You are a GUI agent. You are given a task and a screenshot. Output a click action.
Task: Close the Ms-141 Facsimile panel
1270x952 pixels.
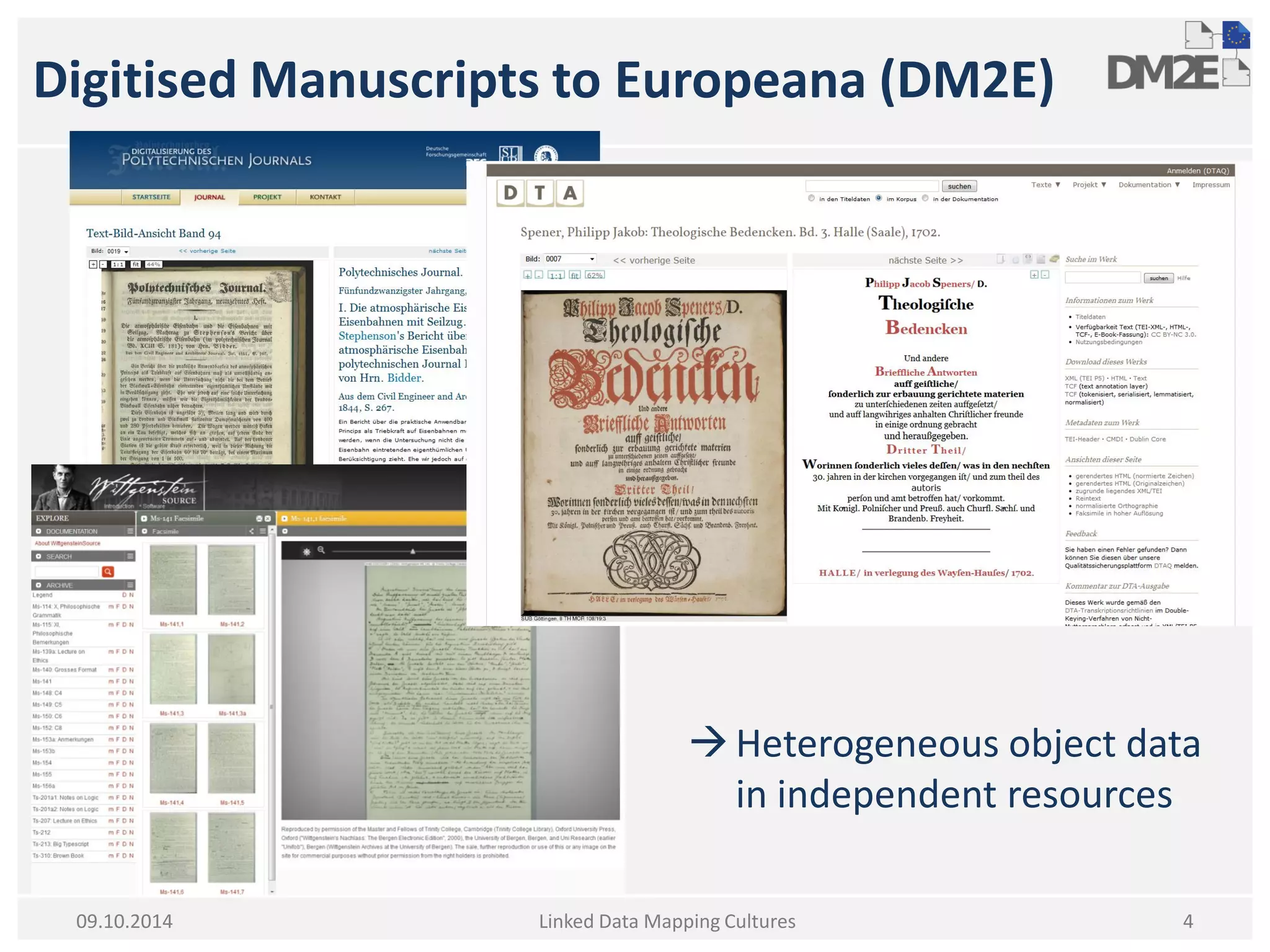(x=268, y=518)
